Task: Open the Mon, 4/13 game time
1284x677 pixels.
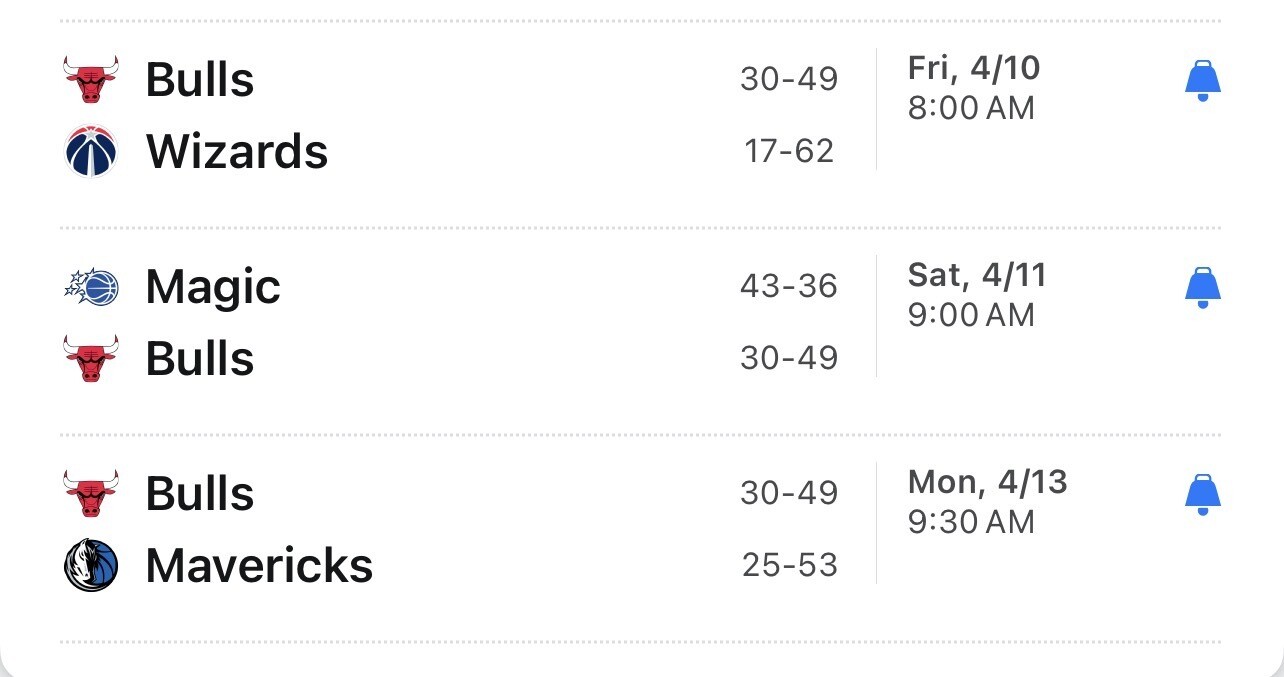Action: click(971, 522)
